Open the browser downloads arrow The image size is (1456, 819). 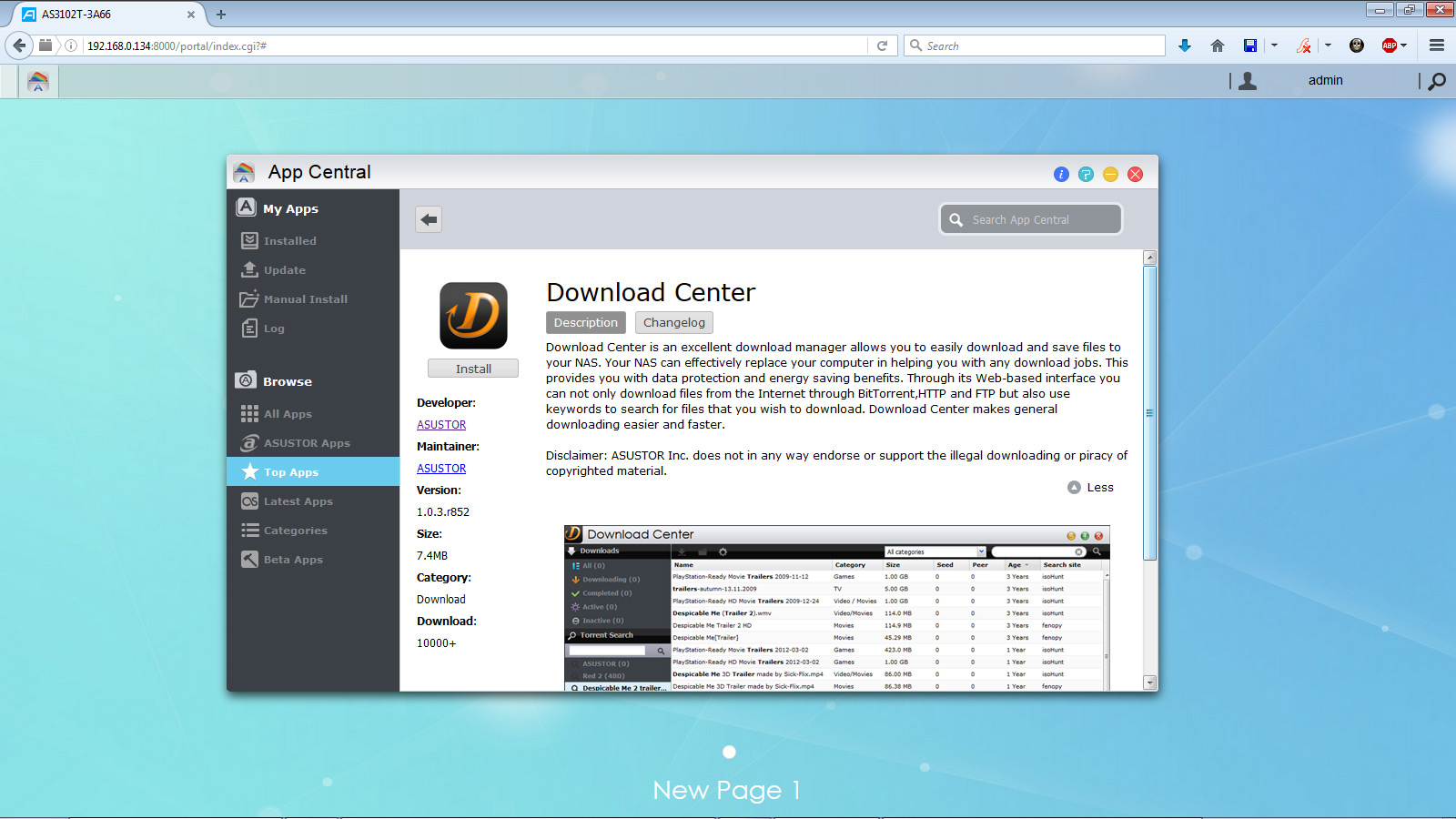(x=1185, y=45)
